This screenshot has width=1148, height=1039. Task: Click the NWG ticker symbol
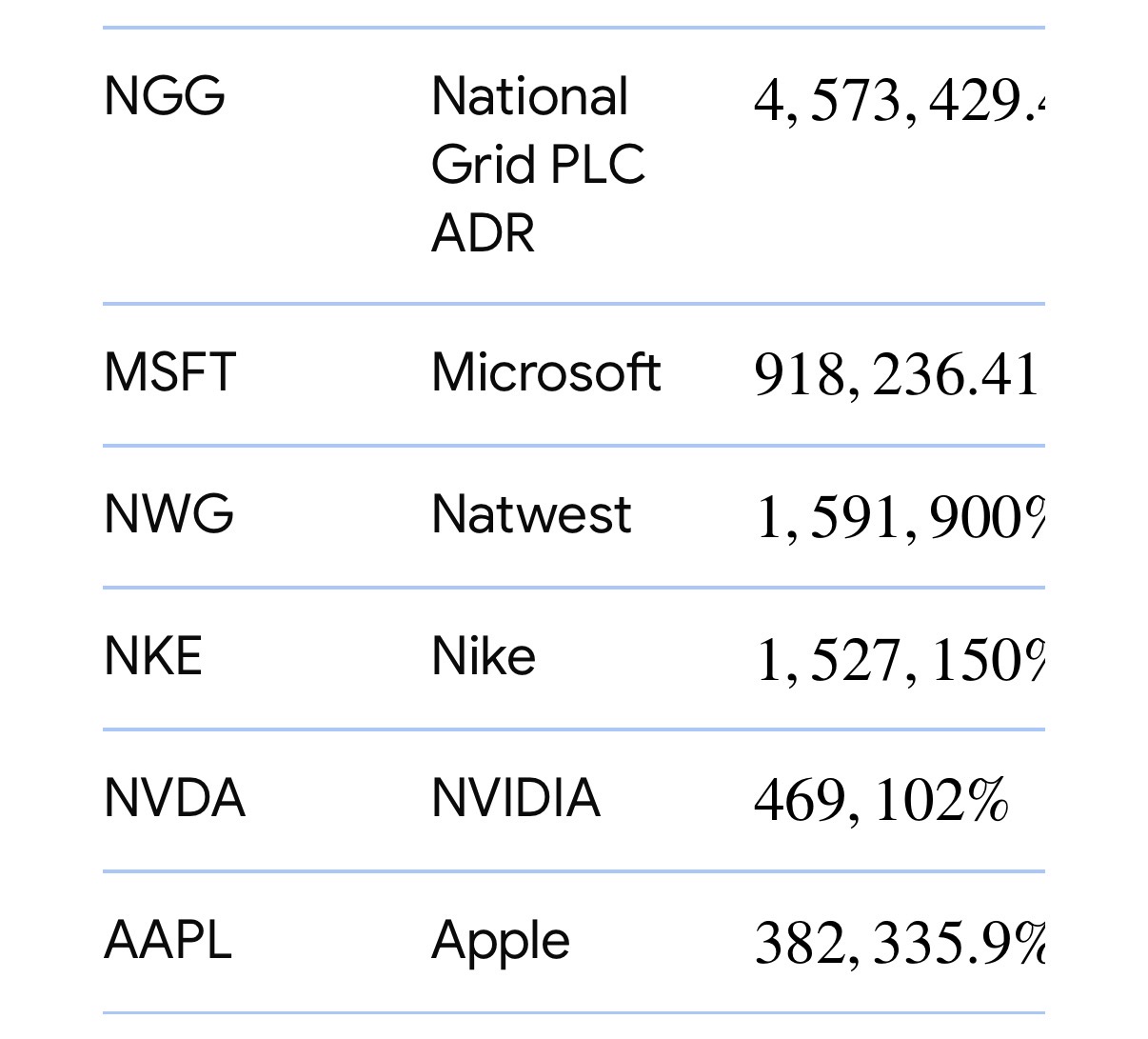pyautogui.click(x=168, y=514)
